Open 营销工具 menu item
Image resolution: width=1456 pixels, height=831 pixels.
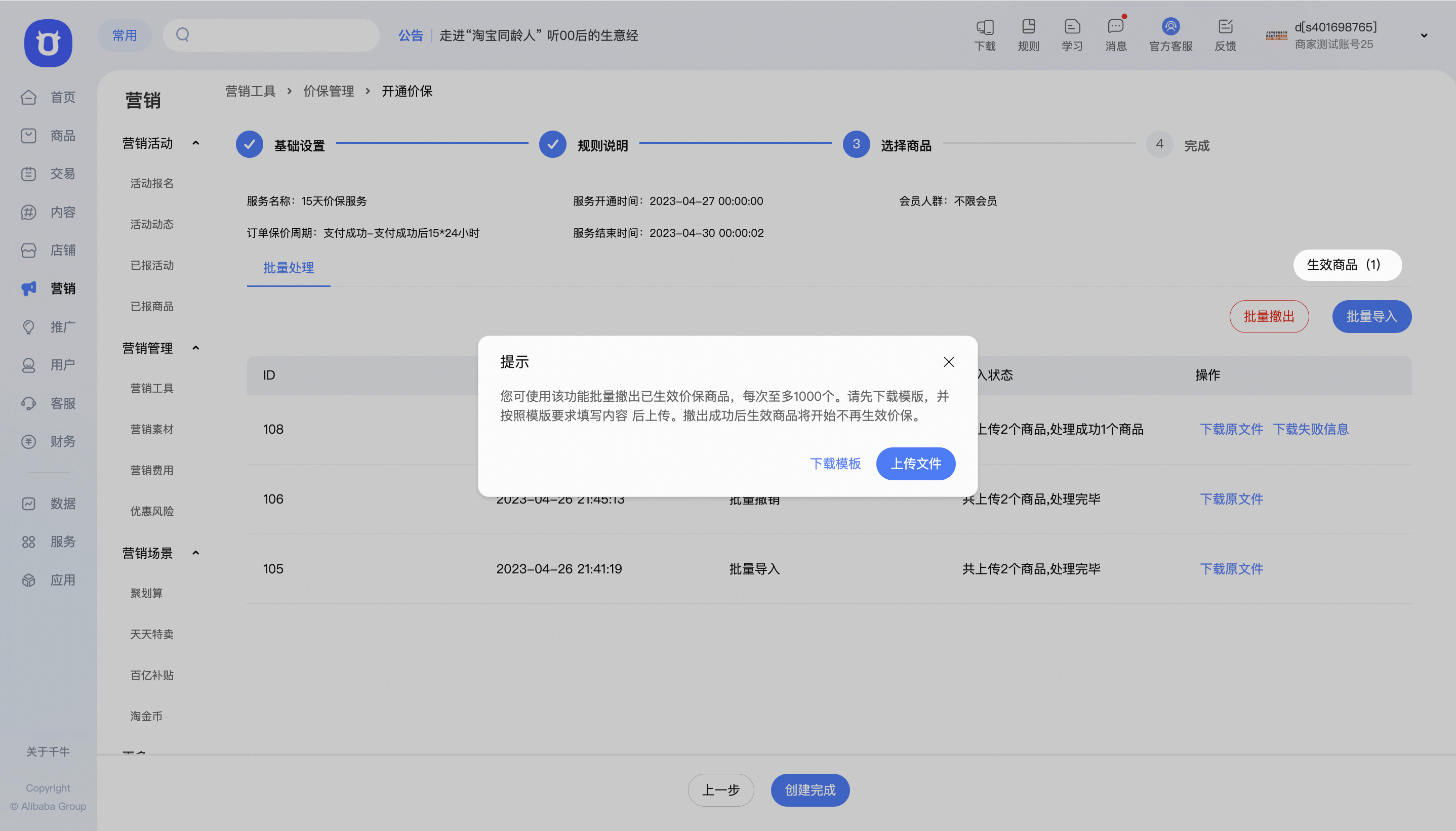coord(152,388)
